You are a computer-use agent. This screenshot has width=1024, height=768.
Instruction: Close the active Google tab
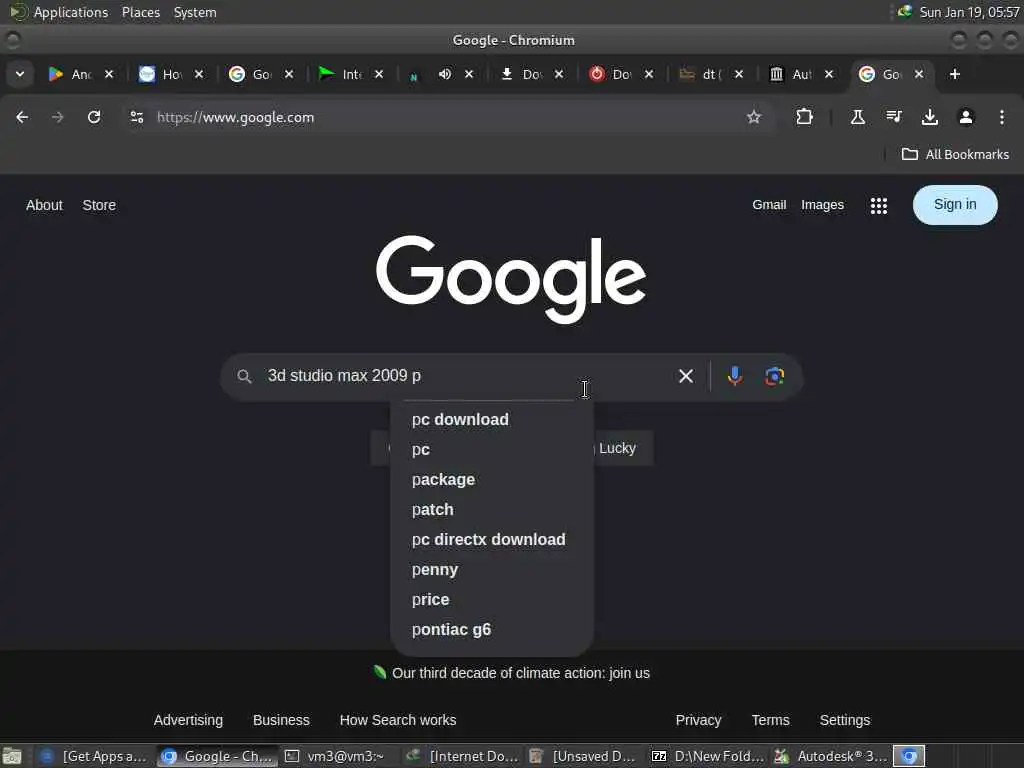918,74
